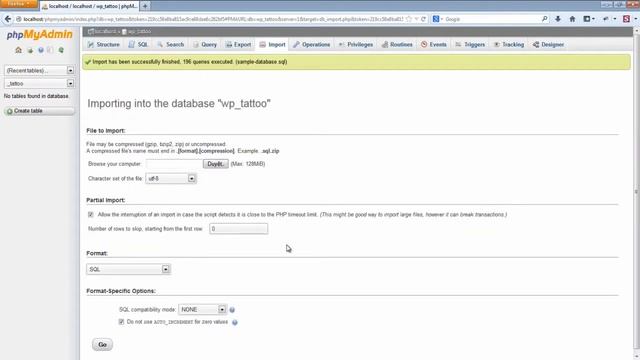Switch to the SQL tab
This screenshot has height=360, width=640.
click(138, 44)
